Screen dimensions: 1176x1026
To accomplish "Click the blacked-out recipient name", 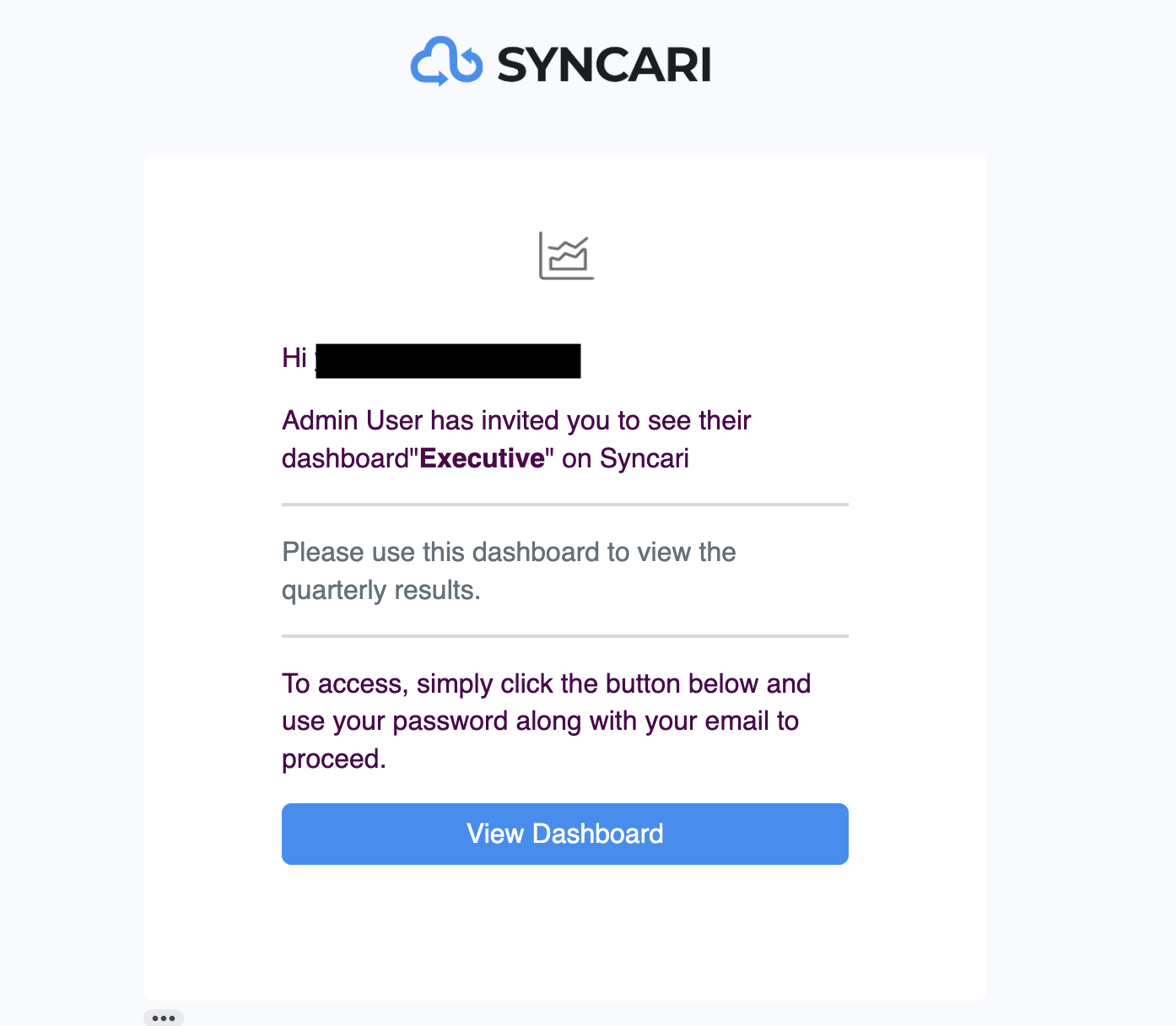I will pyautogui.click(x=448, y=360).
